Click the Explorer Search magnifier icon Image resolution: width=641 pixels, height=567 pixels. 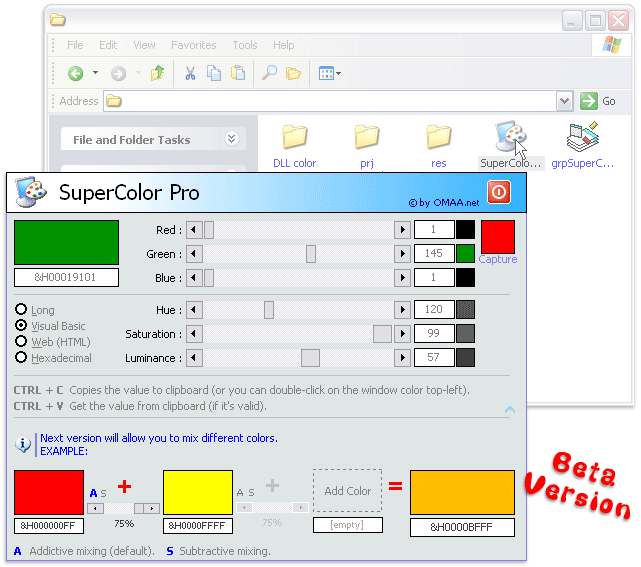tap(269, 73)
